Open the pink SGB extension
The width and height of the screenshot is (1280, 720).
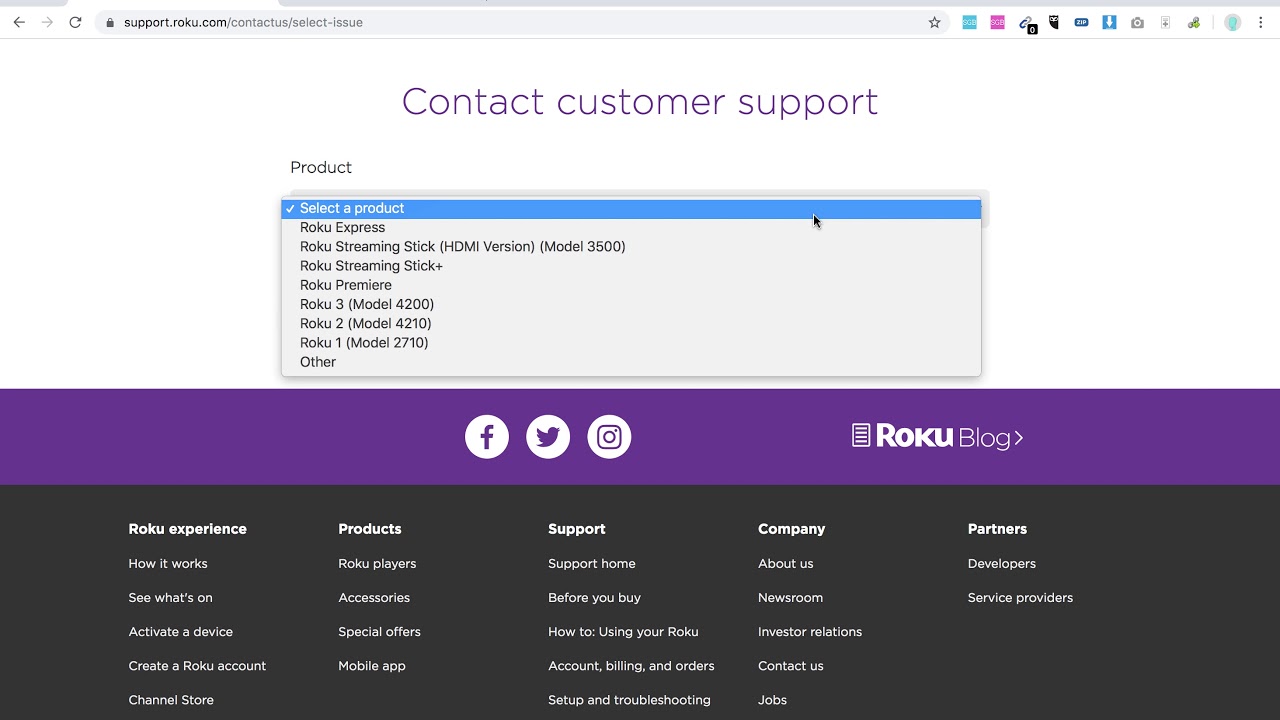[997, 22]
